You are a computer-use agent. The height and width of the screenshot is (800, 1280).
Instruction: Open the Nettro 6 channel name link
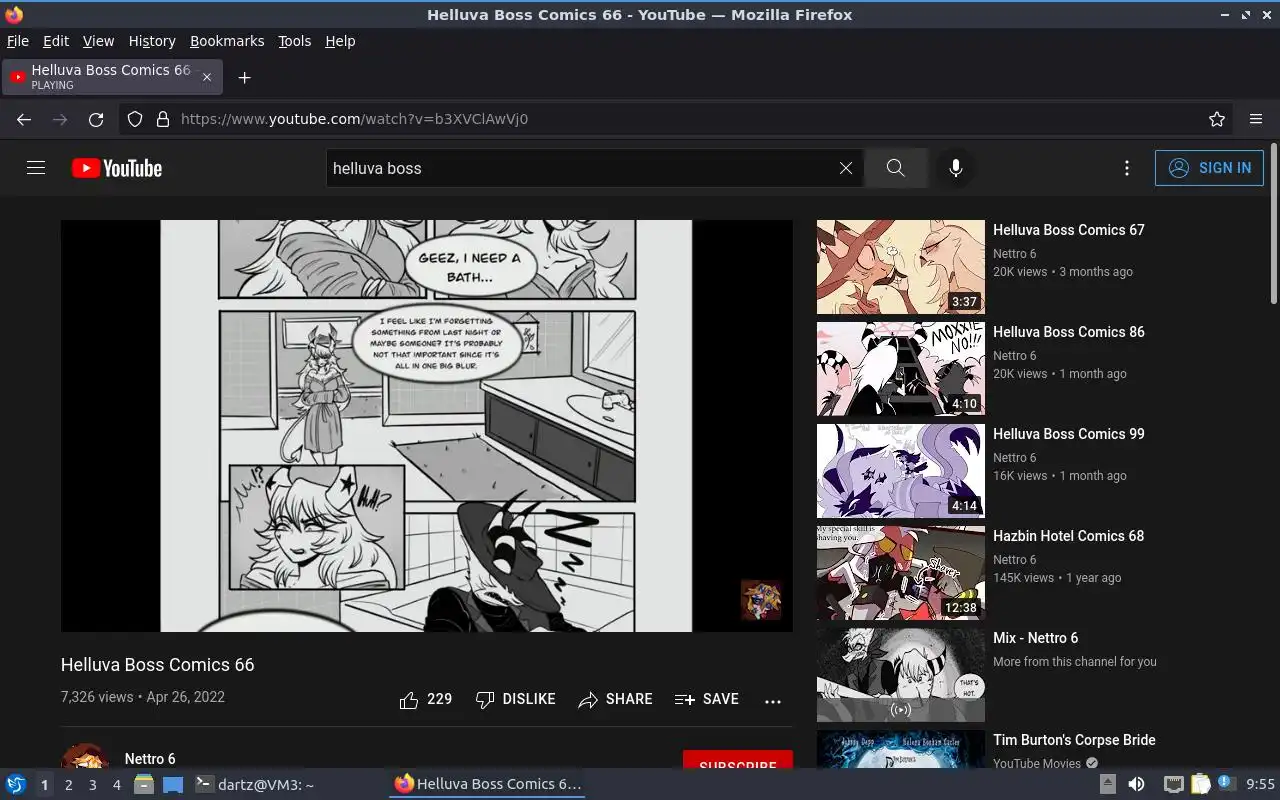pos(150,759)
